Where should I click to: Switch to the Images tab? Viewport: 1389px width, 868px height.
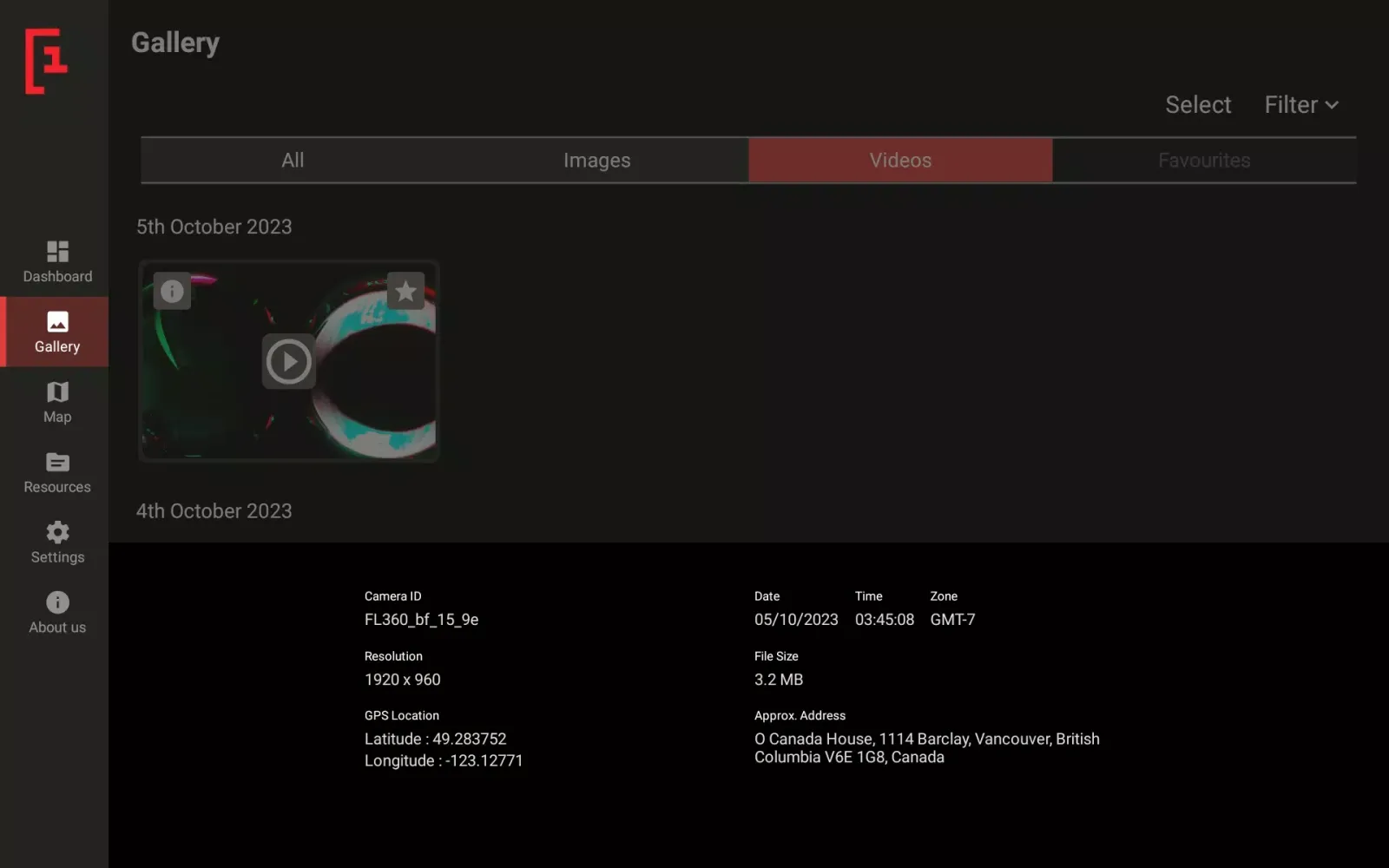point(596,160)
